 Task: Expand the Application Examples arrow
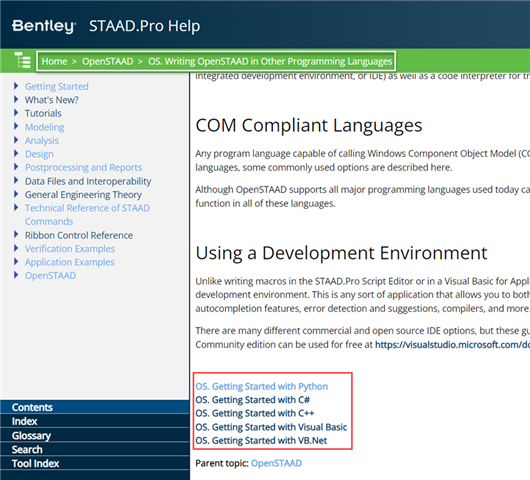(16, 262)
